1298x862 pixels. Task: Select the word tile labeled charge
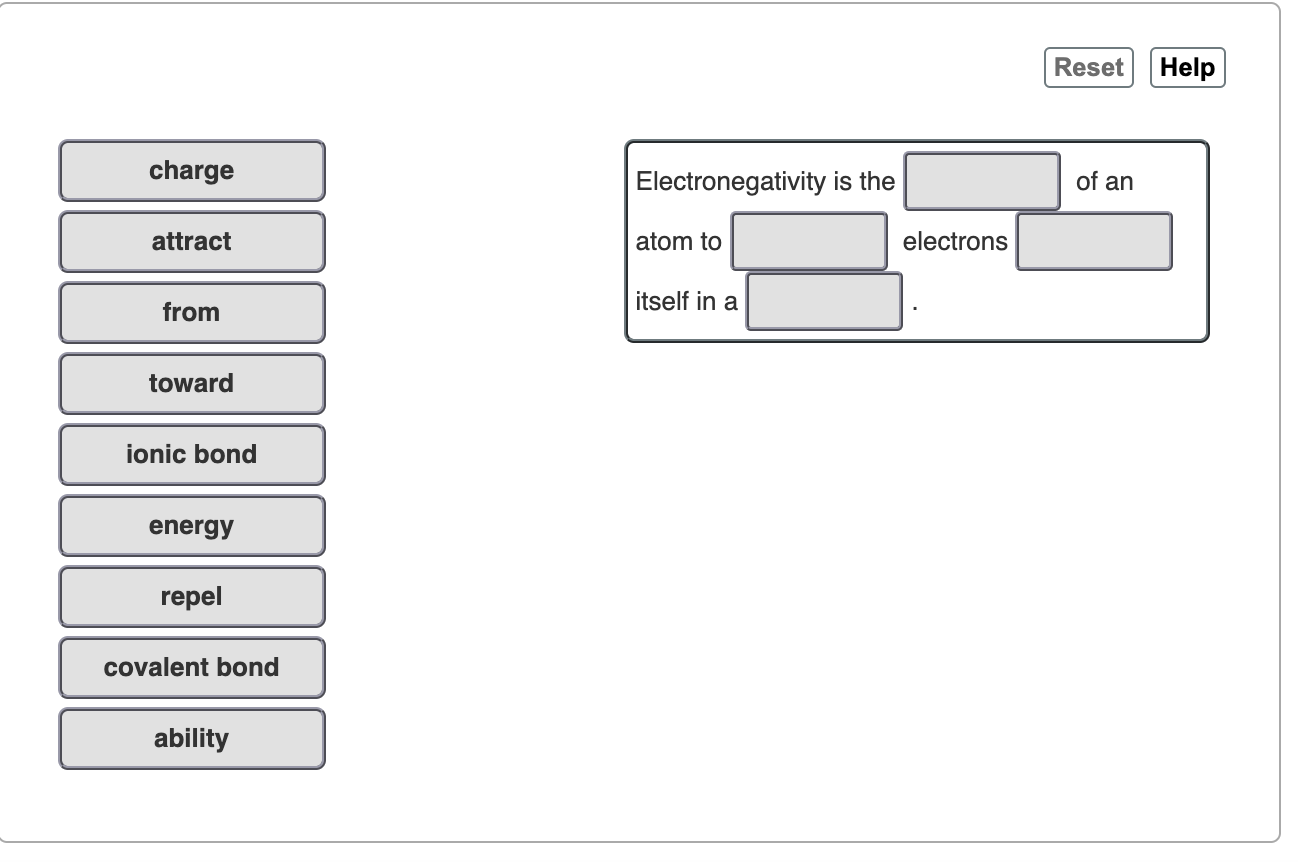click(x=191, y=170)
